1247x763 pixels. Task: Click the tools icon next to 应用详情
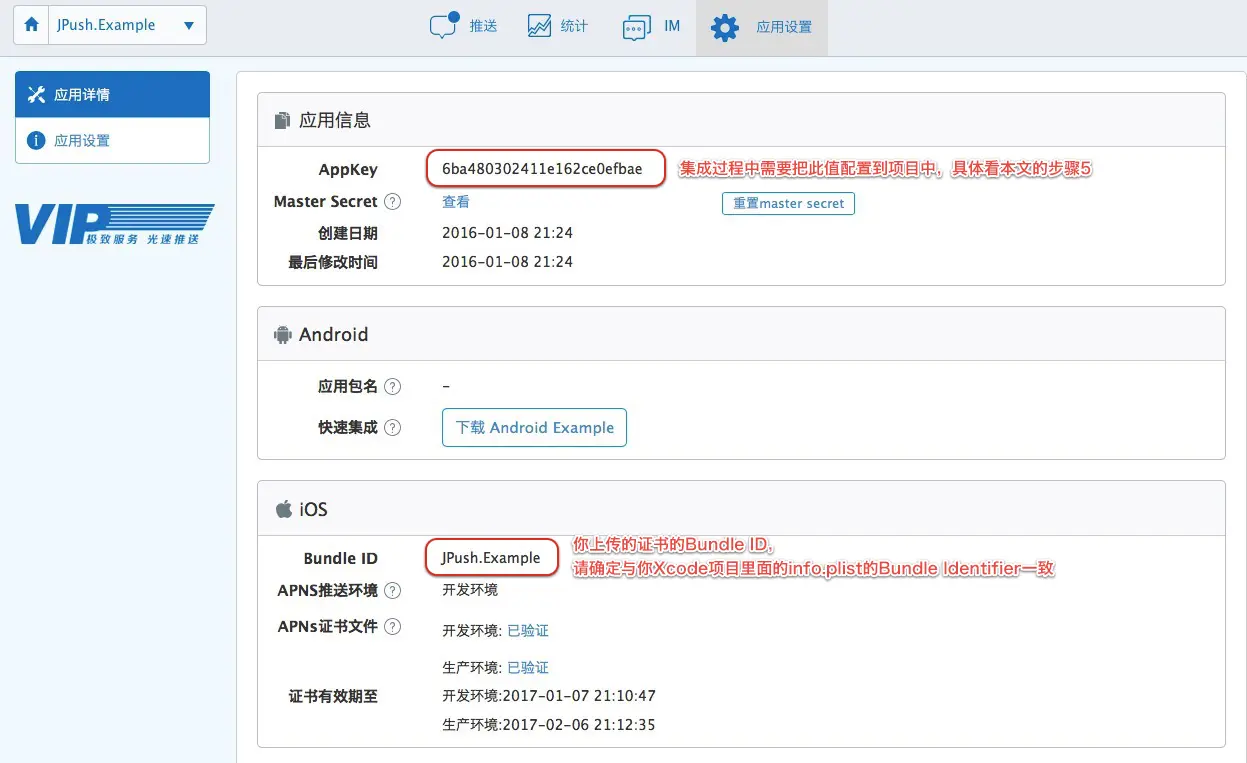[37, 94]
